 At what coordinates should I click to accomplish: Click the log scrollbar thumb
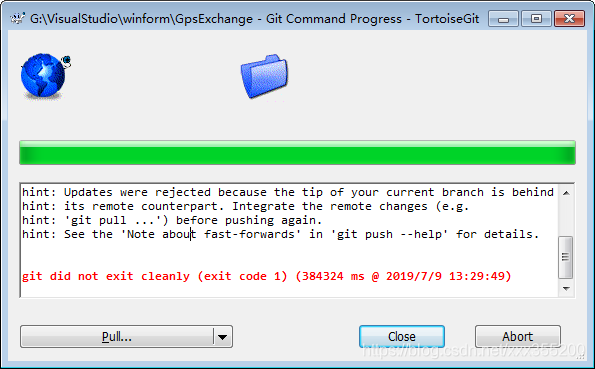[x=566, y=257]
